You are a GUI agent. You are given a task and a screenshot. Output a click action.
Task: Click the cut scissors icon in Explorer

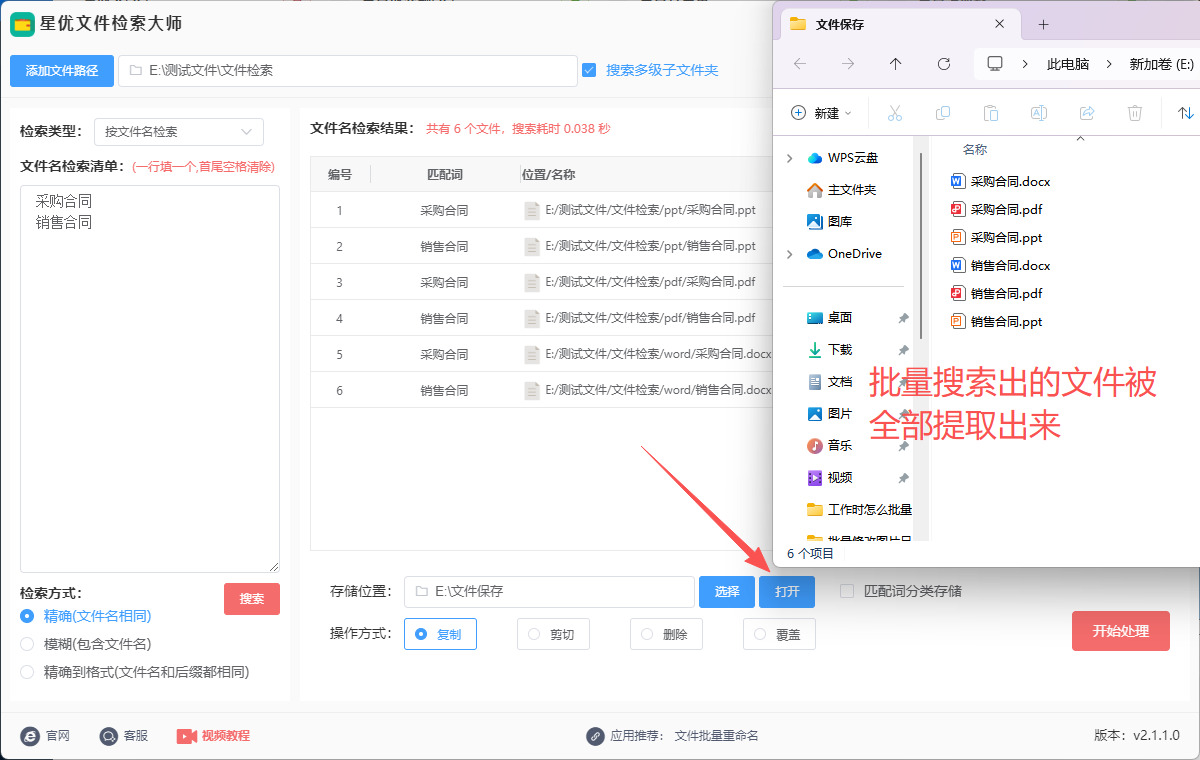click(x=895, y=113)
